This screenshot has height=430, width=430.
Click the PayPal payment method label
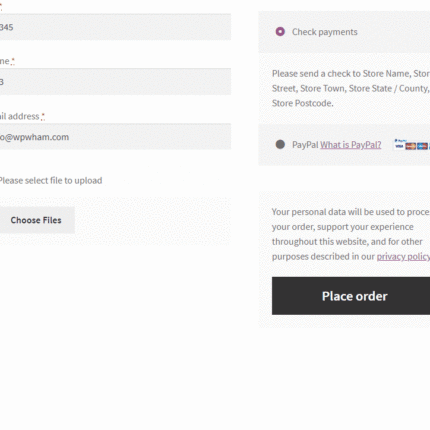305,145
